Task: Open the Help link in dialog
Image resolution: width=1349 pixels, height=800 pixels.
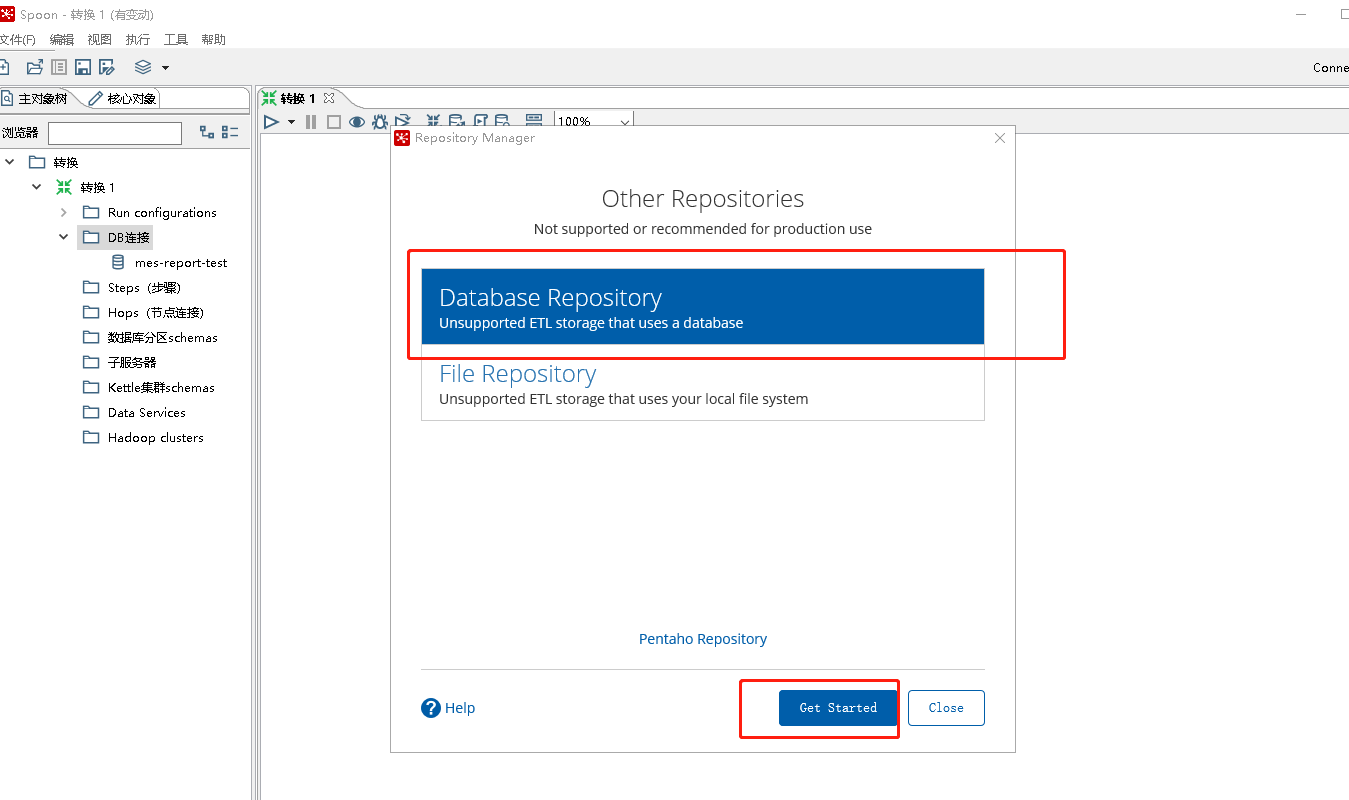Action: [x=448, y=708]
